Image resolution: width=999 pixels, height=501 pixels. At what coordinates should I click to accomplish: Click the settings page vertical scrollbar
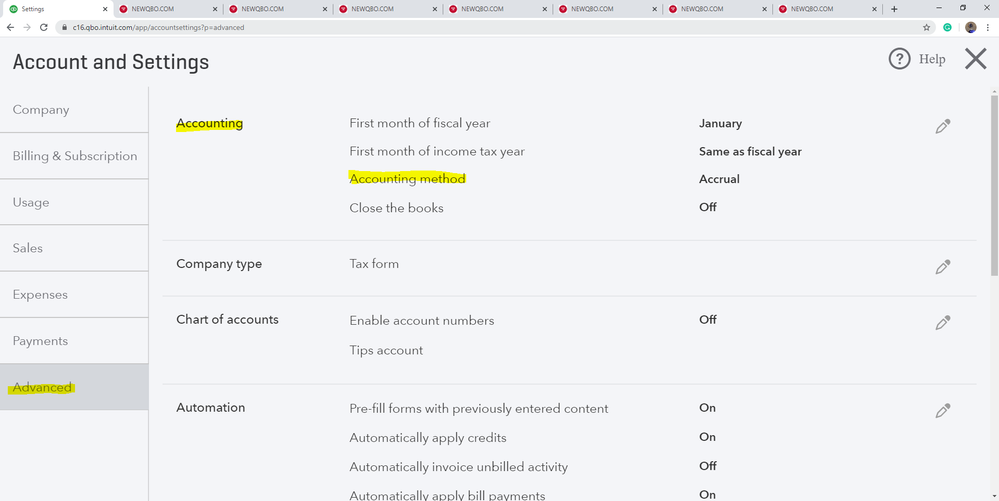pyautogui.click(x=993, y=180)
